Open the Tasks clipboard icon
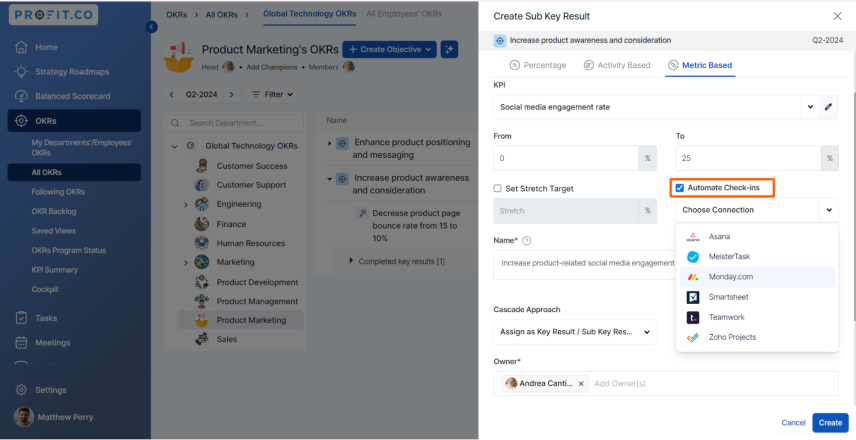 click(21, 318)
